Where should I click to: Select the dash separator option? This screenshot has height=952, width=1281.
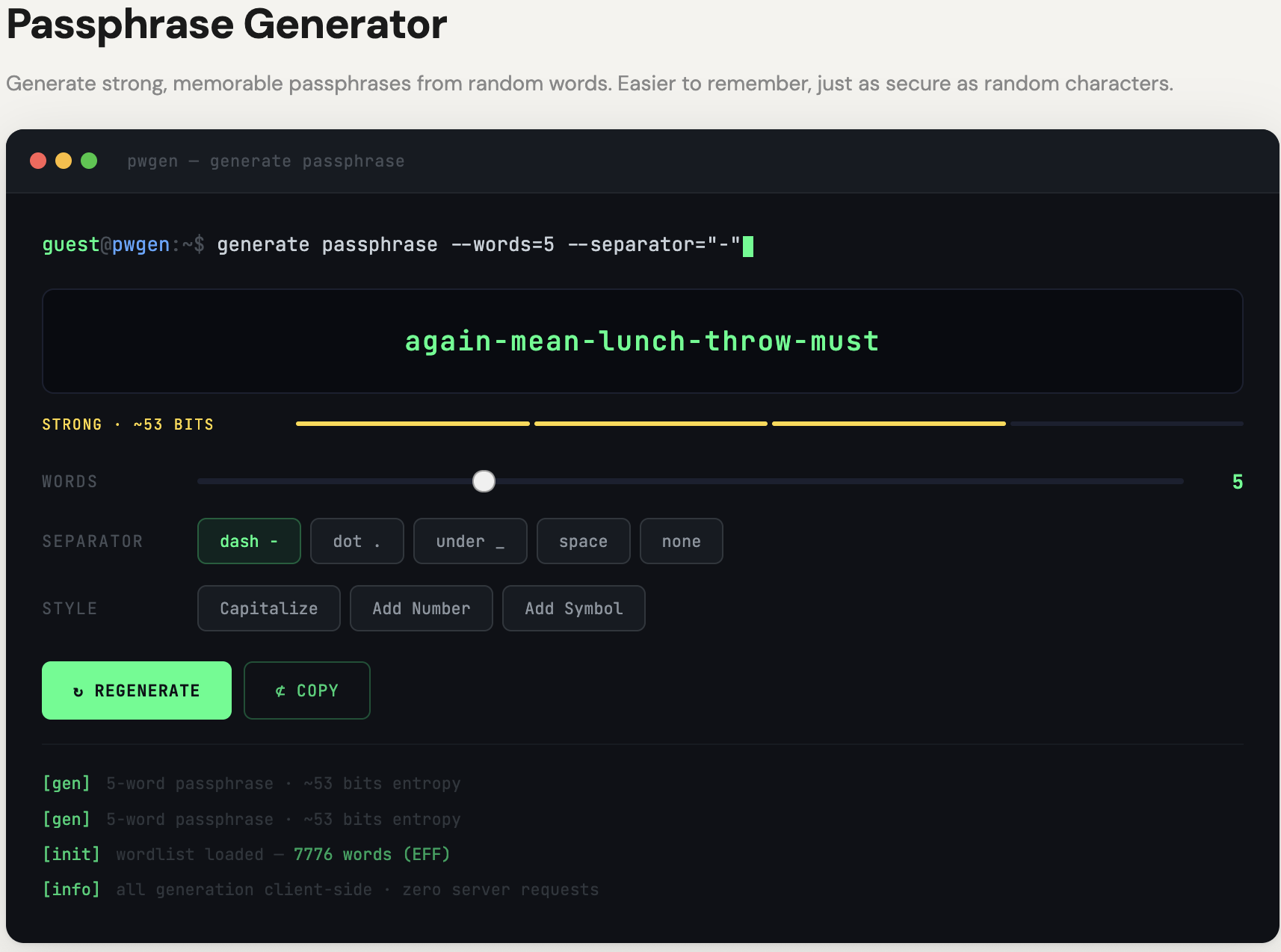coord(249,541)
